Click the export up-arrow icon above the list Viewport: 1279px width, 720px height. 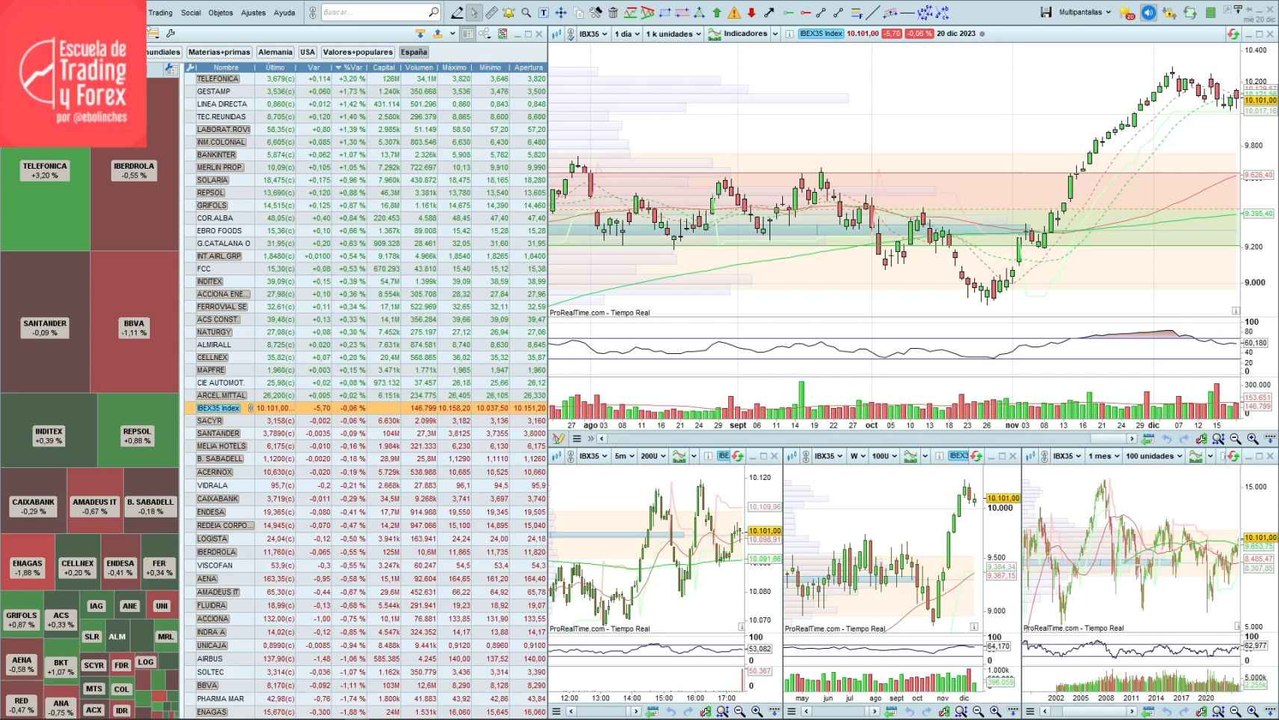[x=438, y=34]
